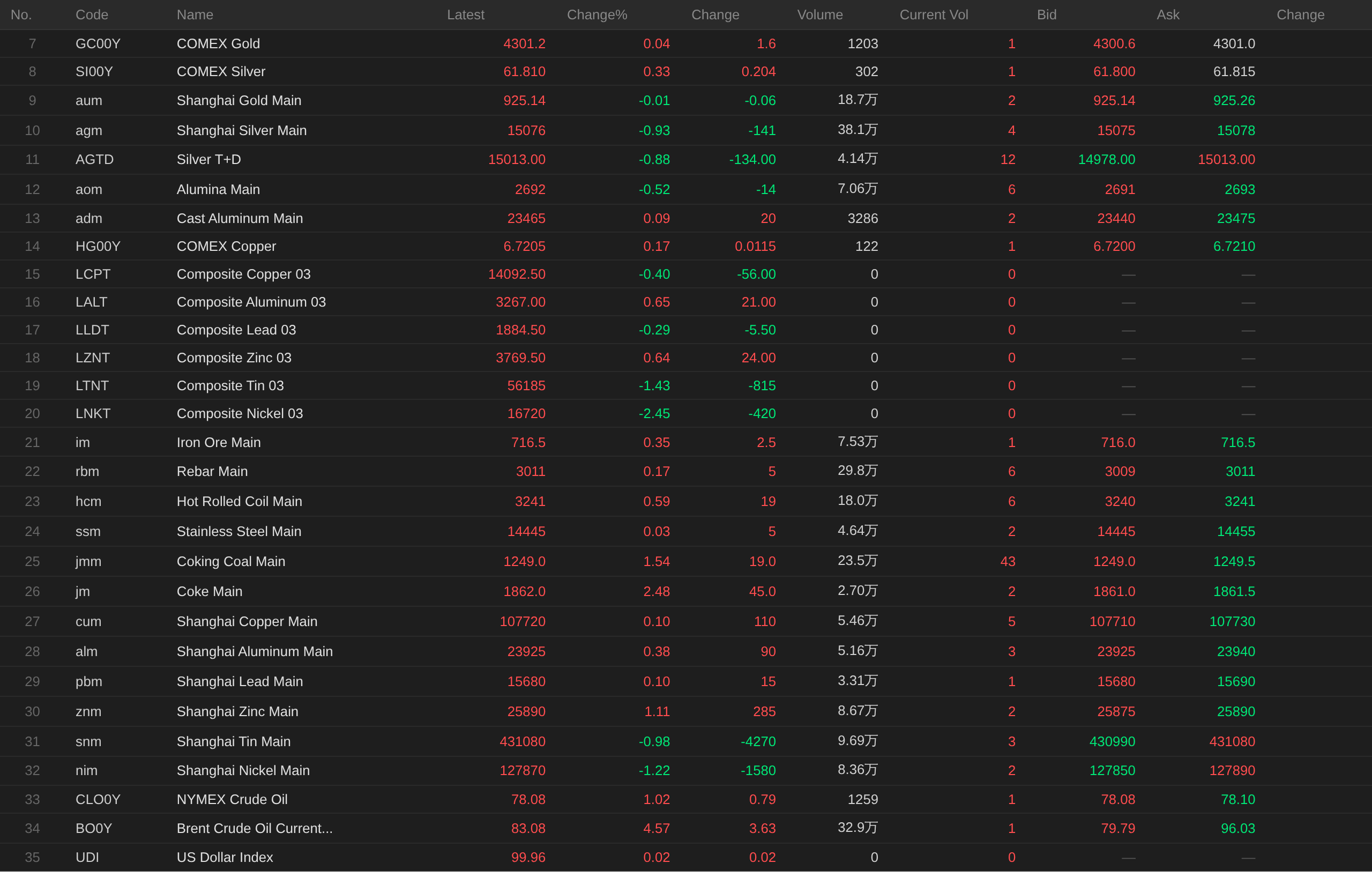Sort by the Latest column header

pyautogui.click(x=465, y=15)
